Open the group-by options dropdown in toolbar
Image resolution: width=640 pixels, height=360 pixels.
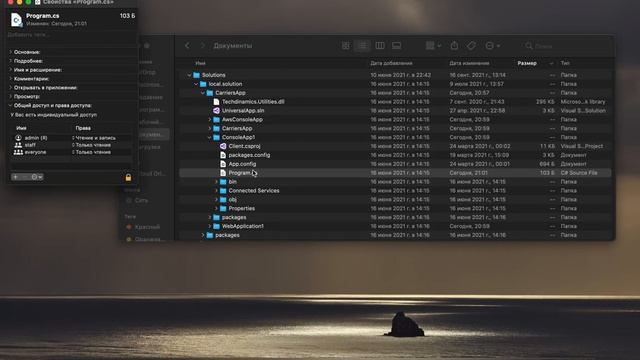coord(433,46)
